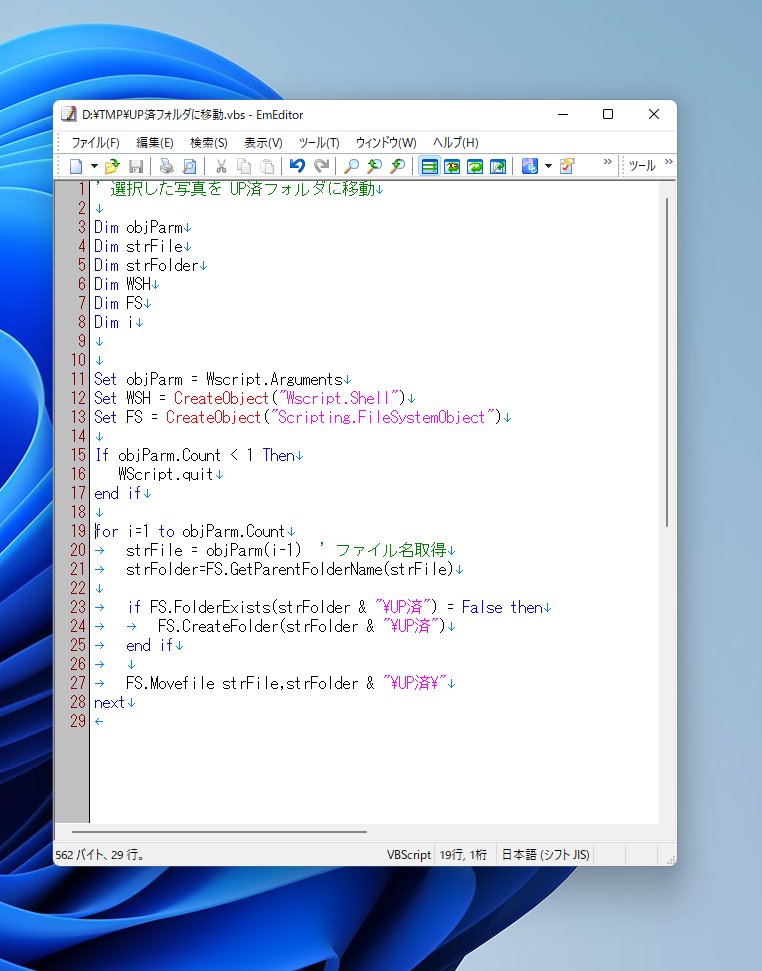Maximize the EmEditor window
The width and height of the screenshot is (762, 971).
point(608,114)
